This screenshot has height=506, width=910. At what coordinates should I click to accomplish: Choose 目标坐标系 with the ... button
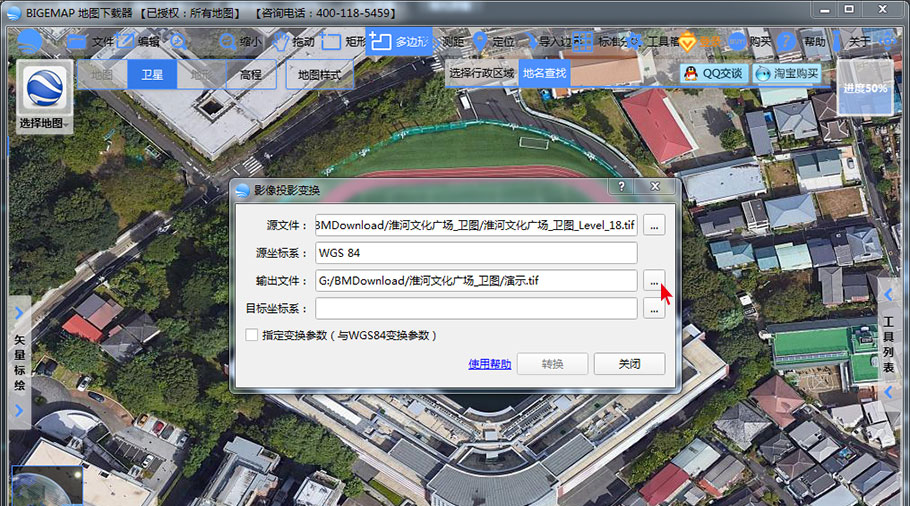click(x=654, y=309)
